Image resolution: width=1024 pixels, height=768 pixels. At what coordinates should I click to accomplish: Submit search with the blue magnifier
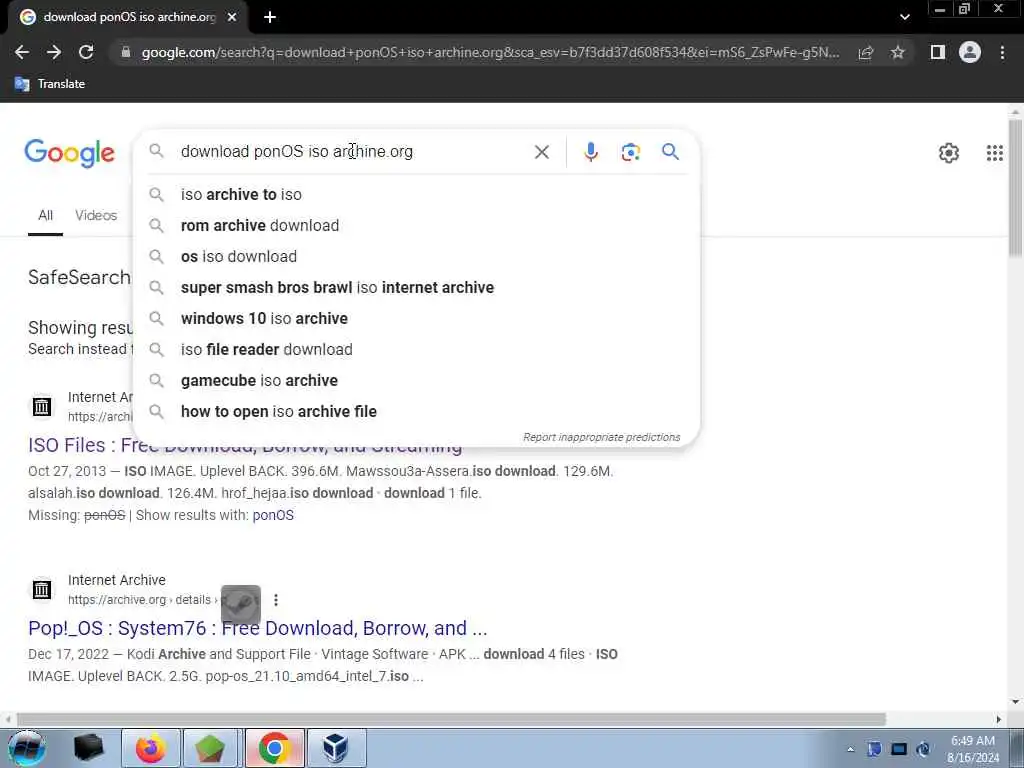click(x=670, y=152)
